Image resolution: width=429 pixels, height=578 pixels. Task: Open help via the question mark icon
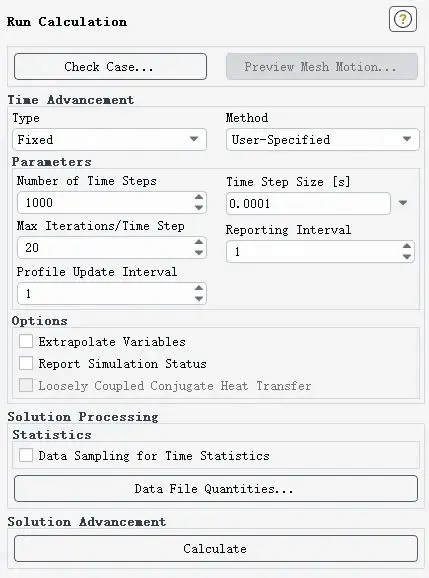403,19
